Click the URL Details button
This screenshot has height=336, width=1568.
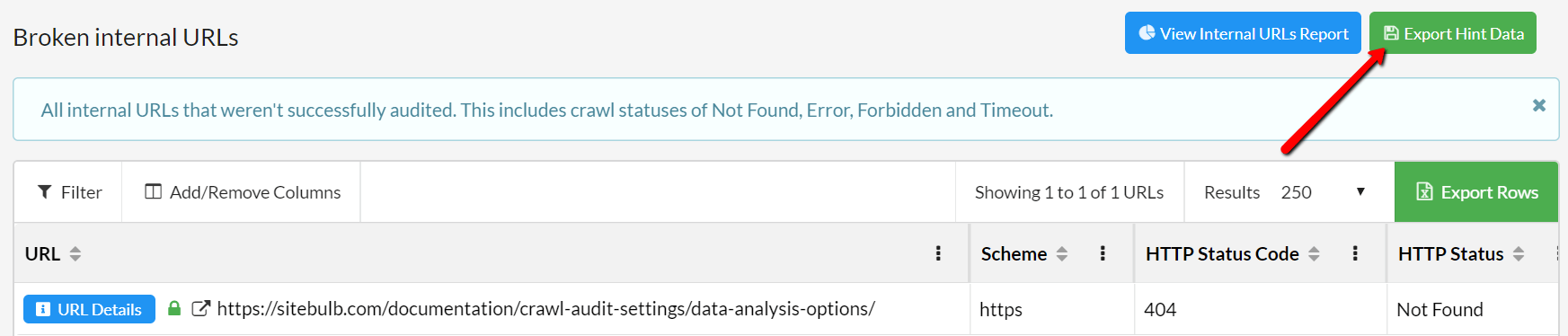(89, 309)
